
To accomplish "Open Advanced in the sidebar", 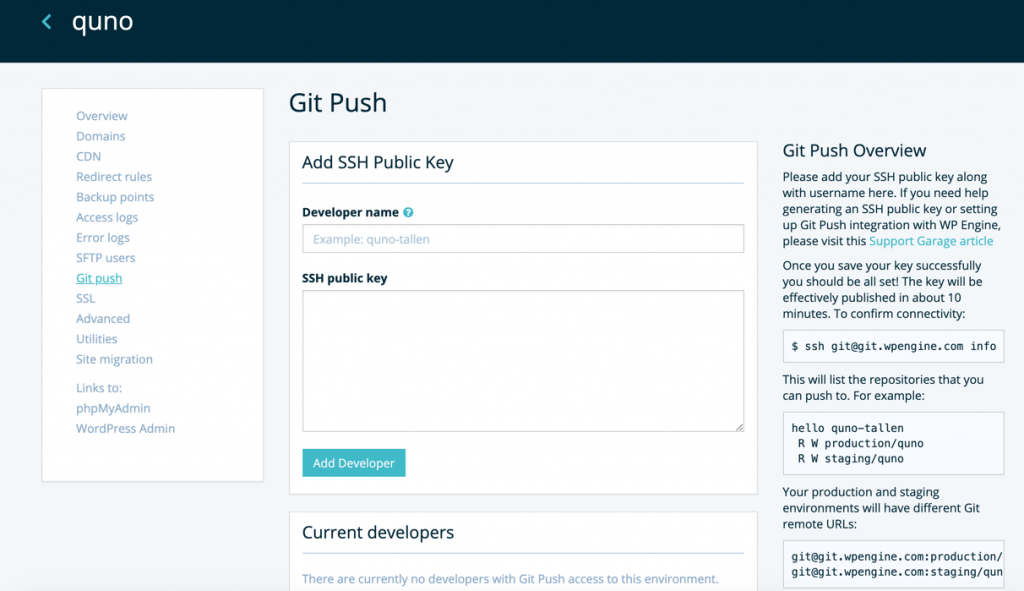I will 103,319.
